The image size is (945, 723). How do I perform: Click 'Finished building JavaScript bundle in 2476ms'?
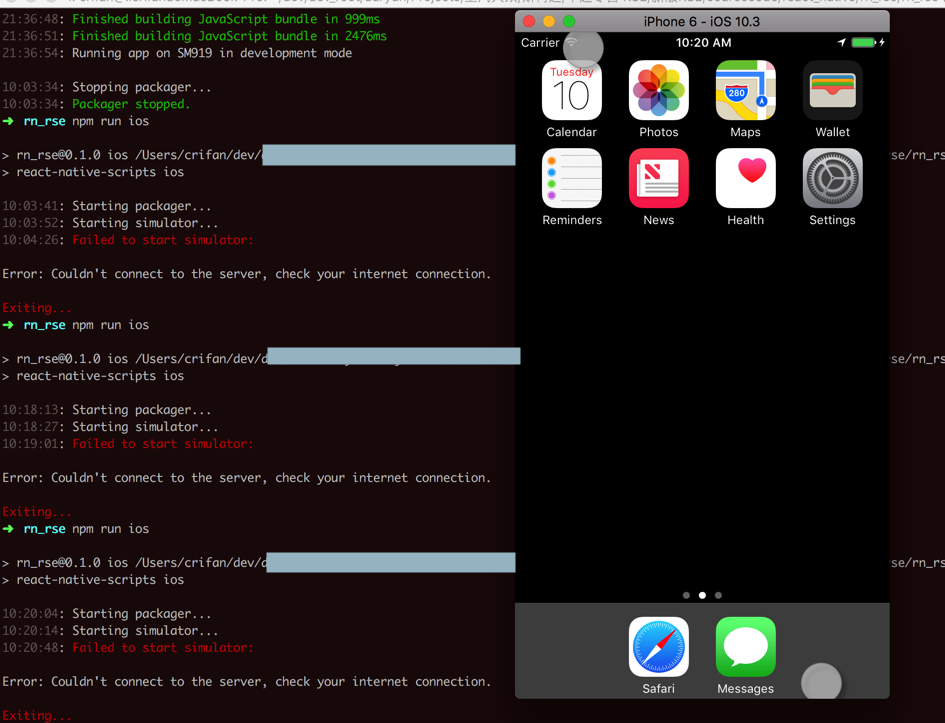click(x=195, y=36)
